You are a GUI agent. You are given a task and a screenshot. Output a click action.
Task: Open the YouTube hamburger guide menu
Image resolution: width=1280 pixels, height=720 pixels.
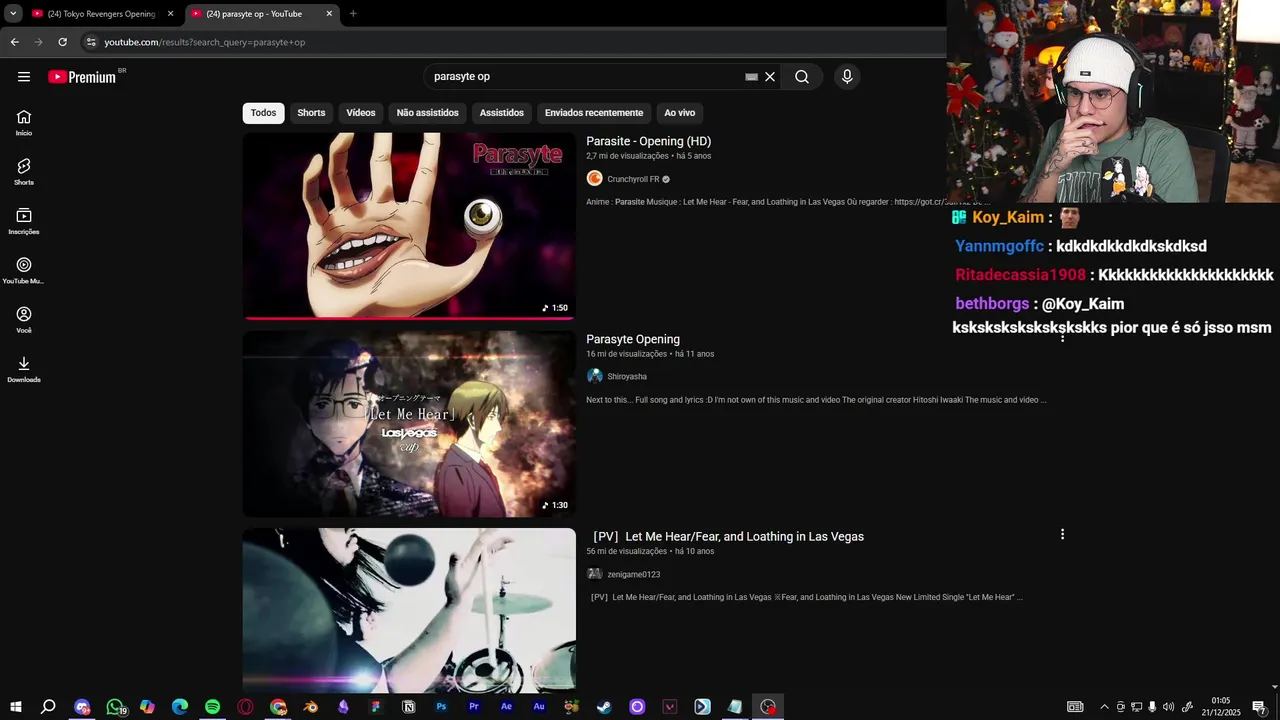tap(24, 77)
